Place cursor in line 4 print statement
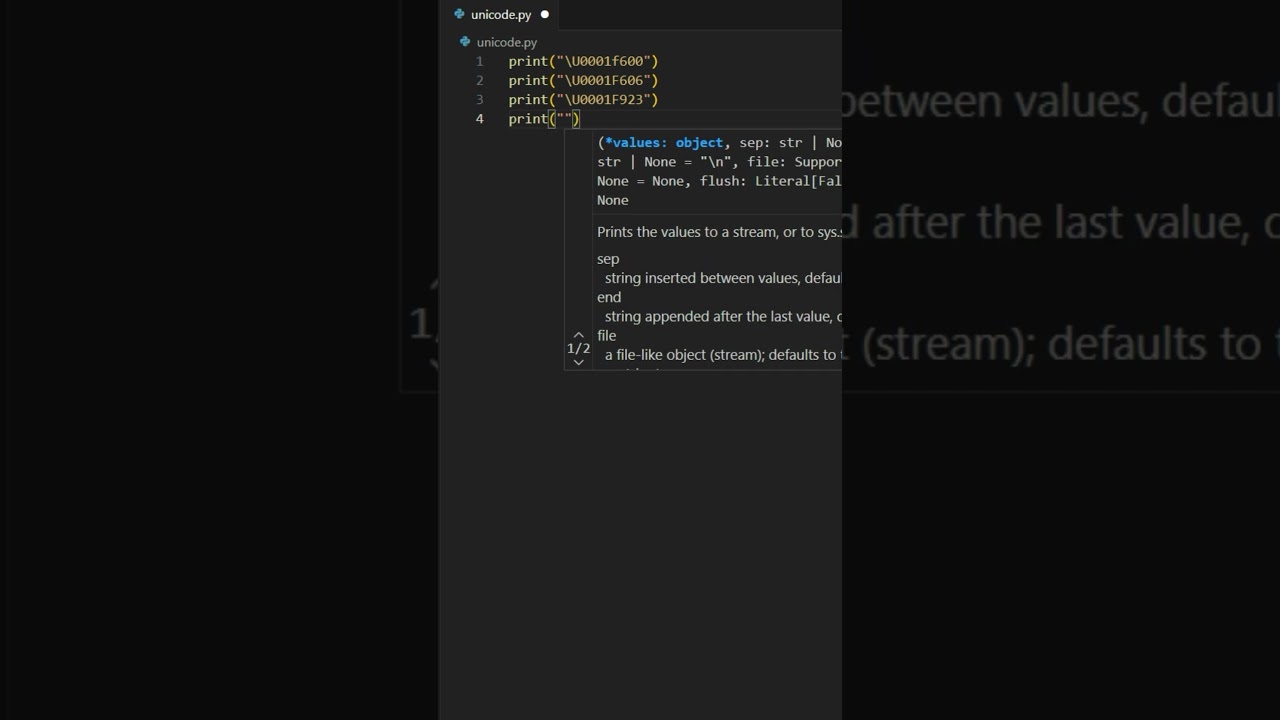 (544, 119)
